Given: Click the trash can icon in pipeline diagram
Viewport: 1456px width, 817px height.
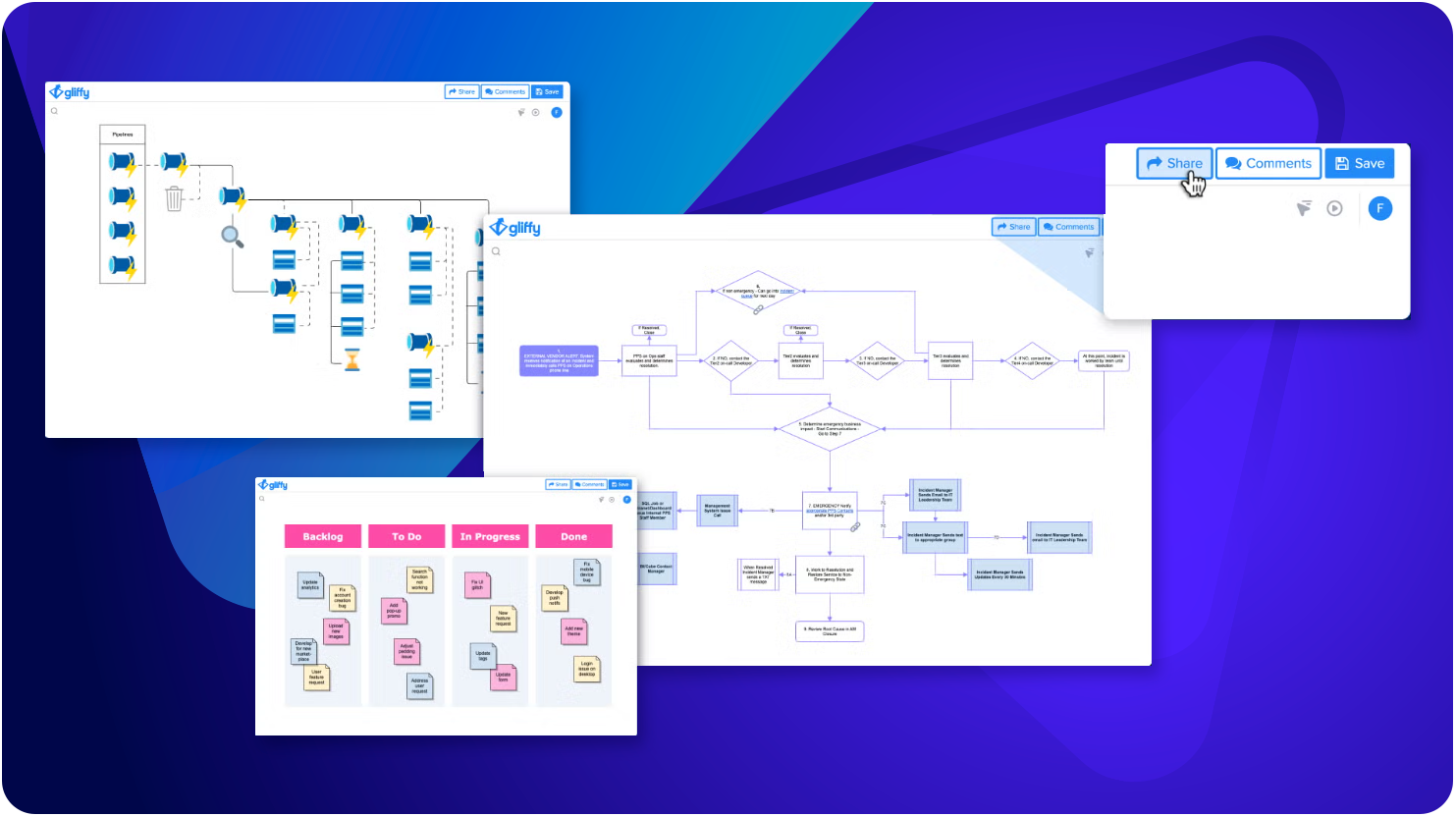Looking at the screenshot, I should [x=174, y=198].
